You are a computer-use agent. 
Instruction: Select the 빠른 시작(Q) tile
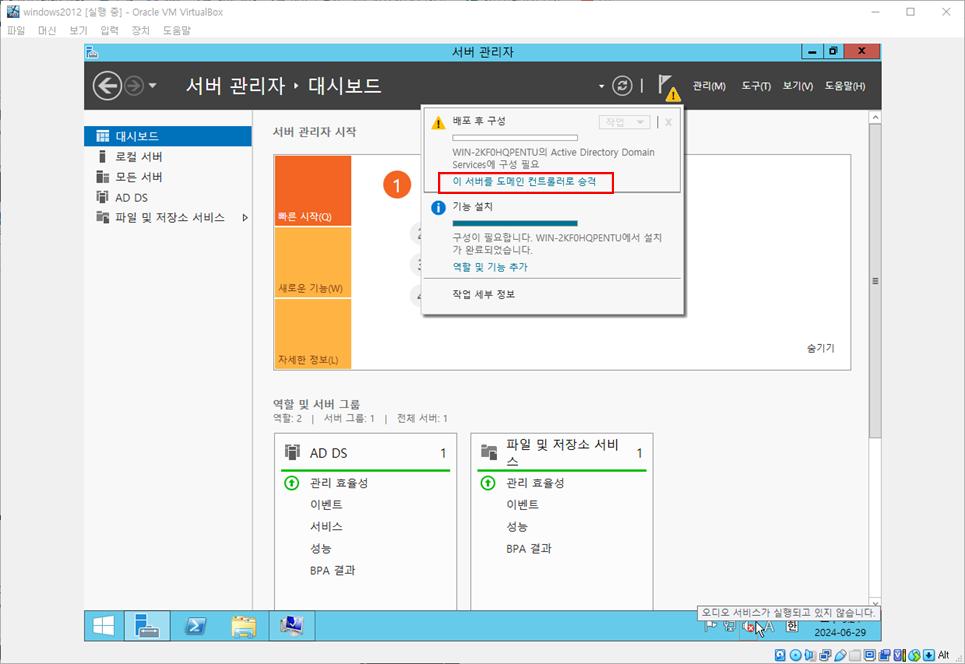coord(313,191)
